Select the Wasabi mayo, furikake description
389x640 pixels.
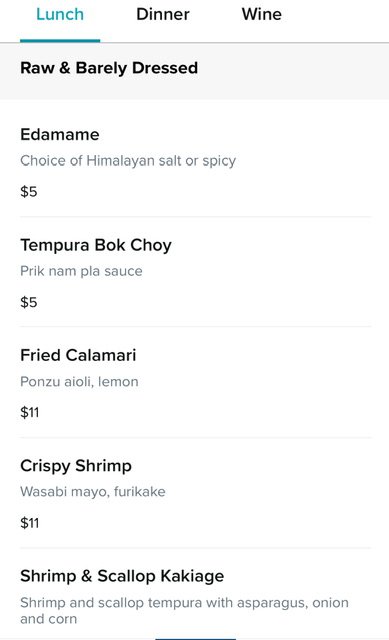(93, 491)
